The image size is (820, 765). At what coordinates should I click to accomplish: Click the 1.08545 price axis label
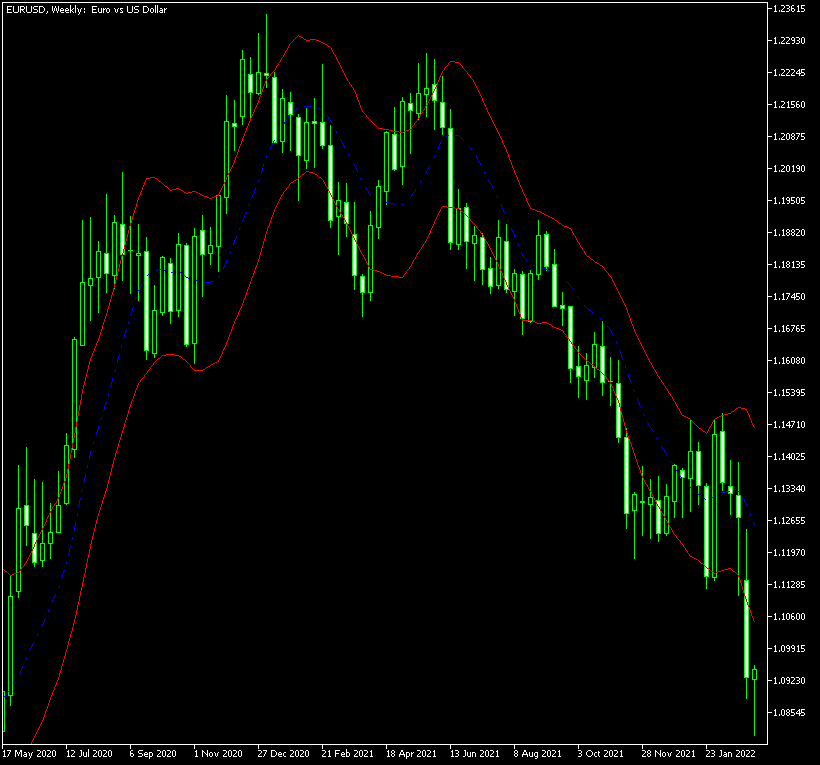(790, 713)
